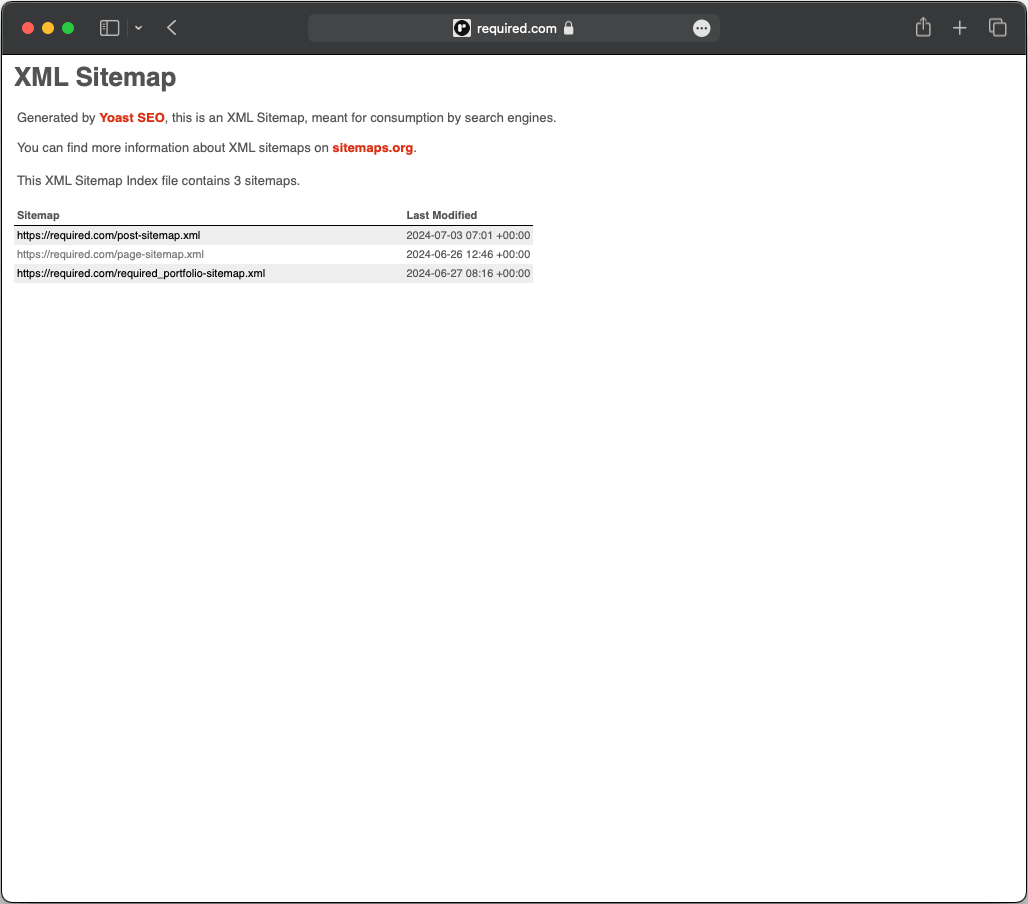The image size is (1028, 904).
Task: Open a new tab with the plus icon
Action: click(959, 27)
